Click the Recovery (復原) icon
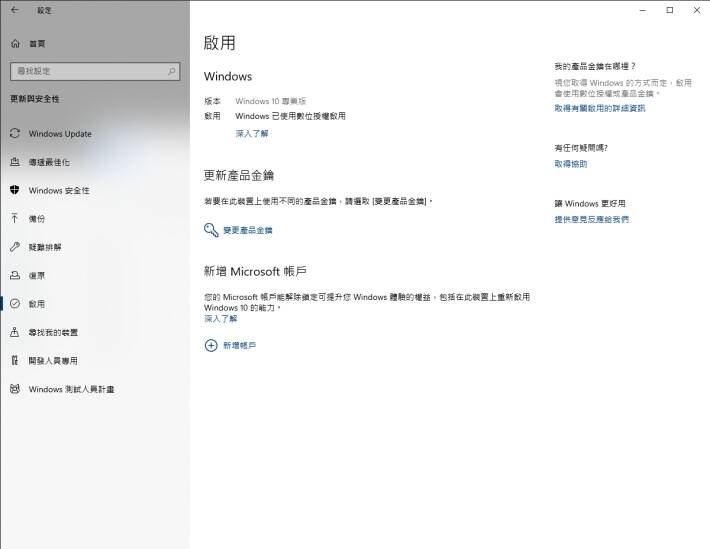This screenshot has height=549, width=710. coord(15,275)
